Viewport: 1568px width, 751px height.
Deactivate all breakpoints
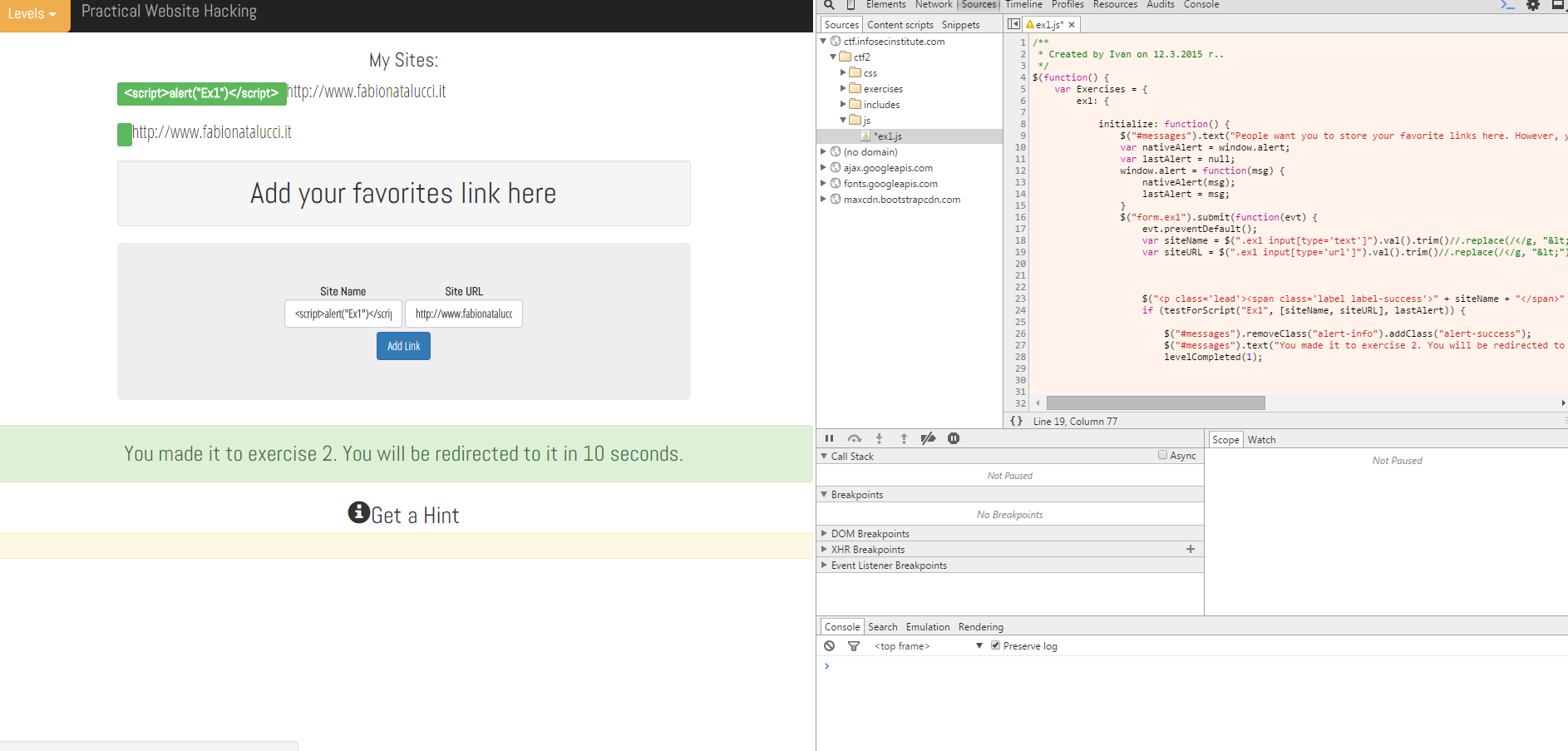[929, 438]
